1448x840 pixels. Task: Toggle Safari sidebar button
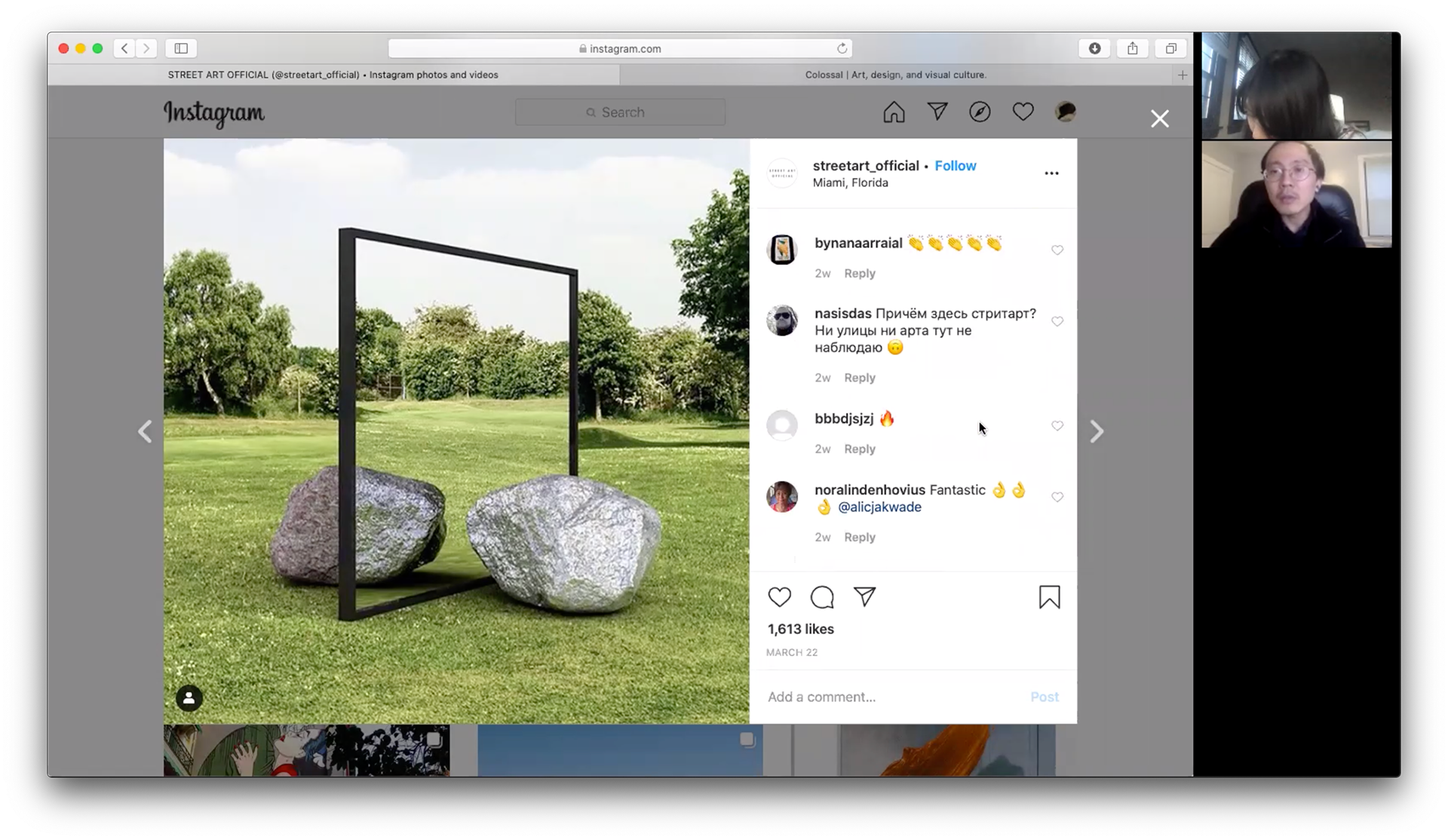tap(181, 48)
